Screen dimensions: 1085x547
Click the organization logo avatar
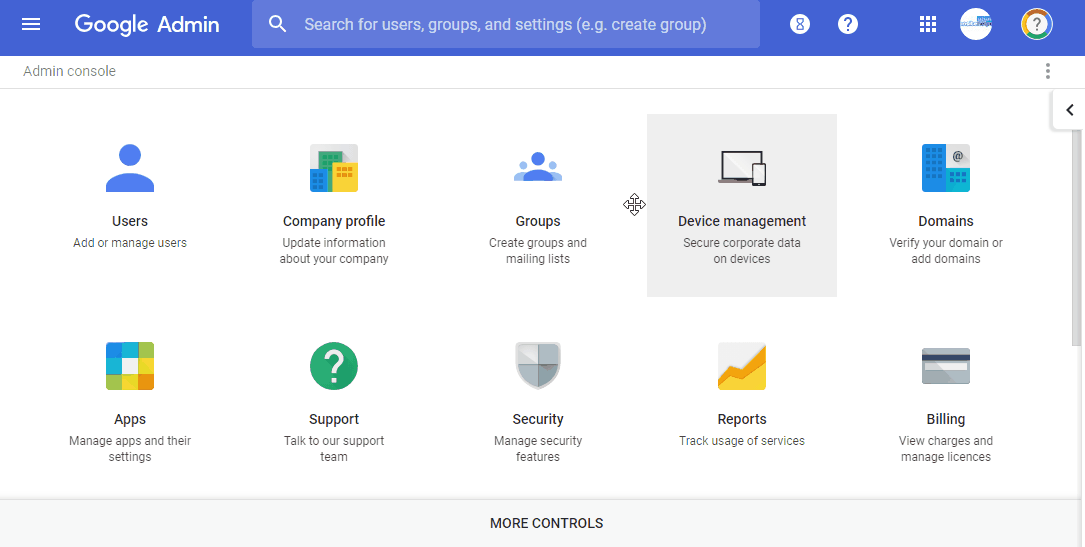976,24
